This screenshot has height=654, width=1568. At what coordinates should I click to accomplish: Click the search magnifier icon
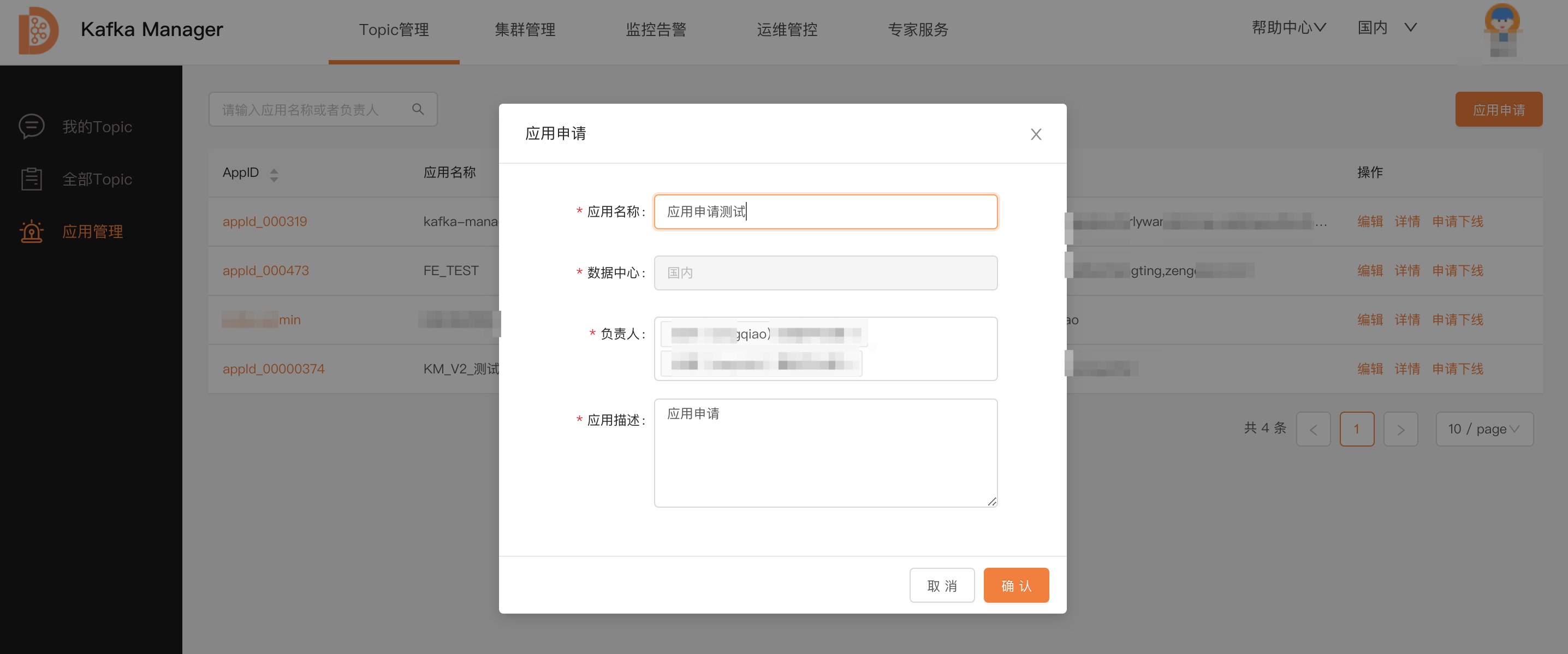tap(418, 109)
